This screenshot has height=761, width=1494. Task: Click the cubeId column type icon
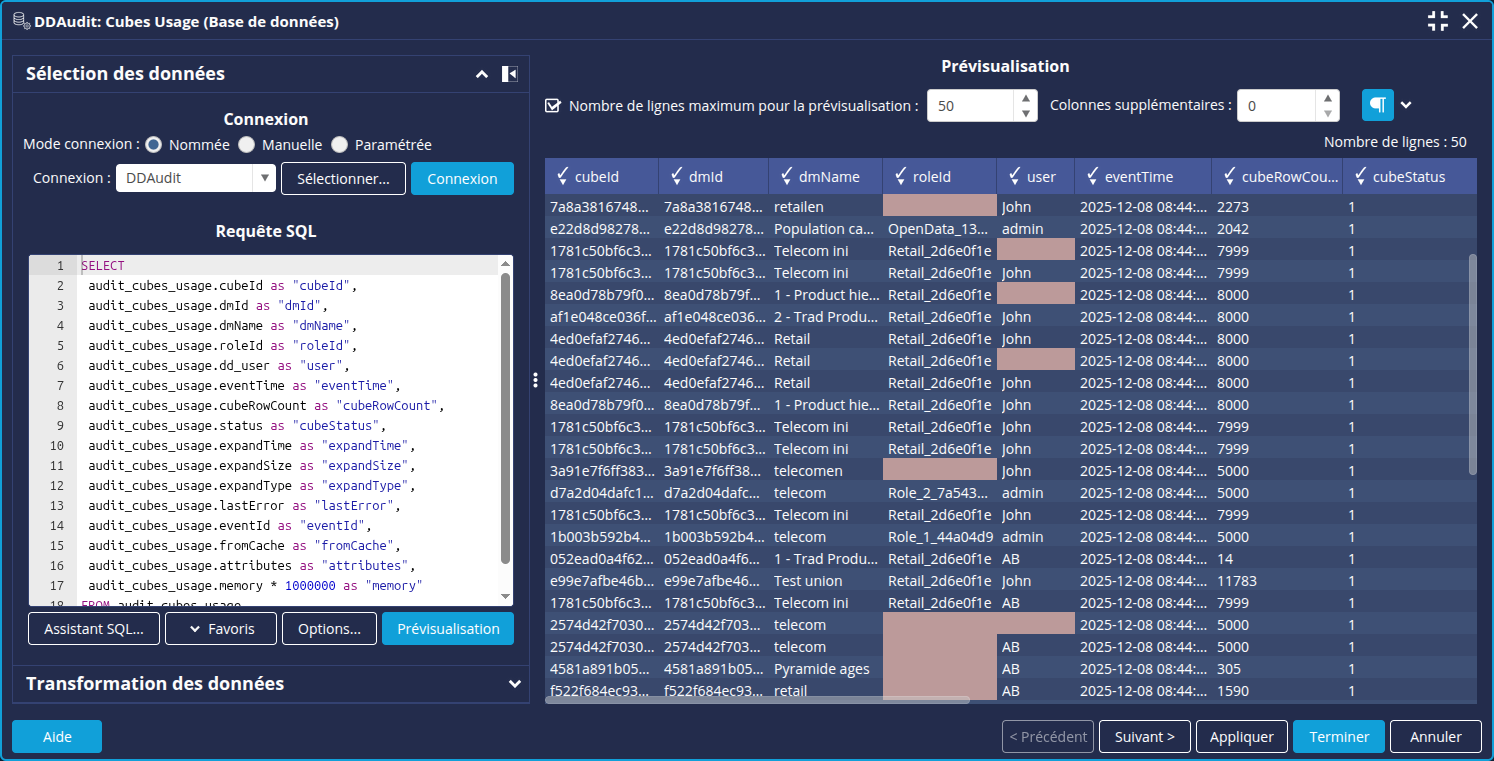tap(562, 177)
